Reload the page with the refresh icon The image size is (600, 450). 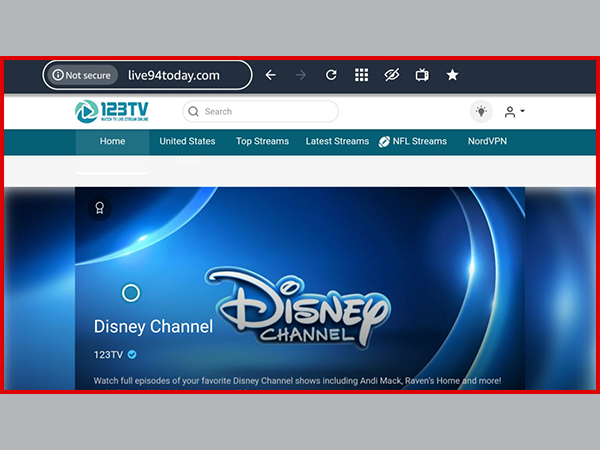331,75
